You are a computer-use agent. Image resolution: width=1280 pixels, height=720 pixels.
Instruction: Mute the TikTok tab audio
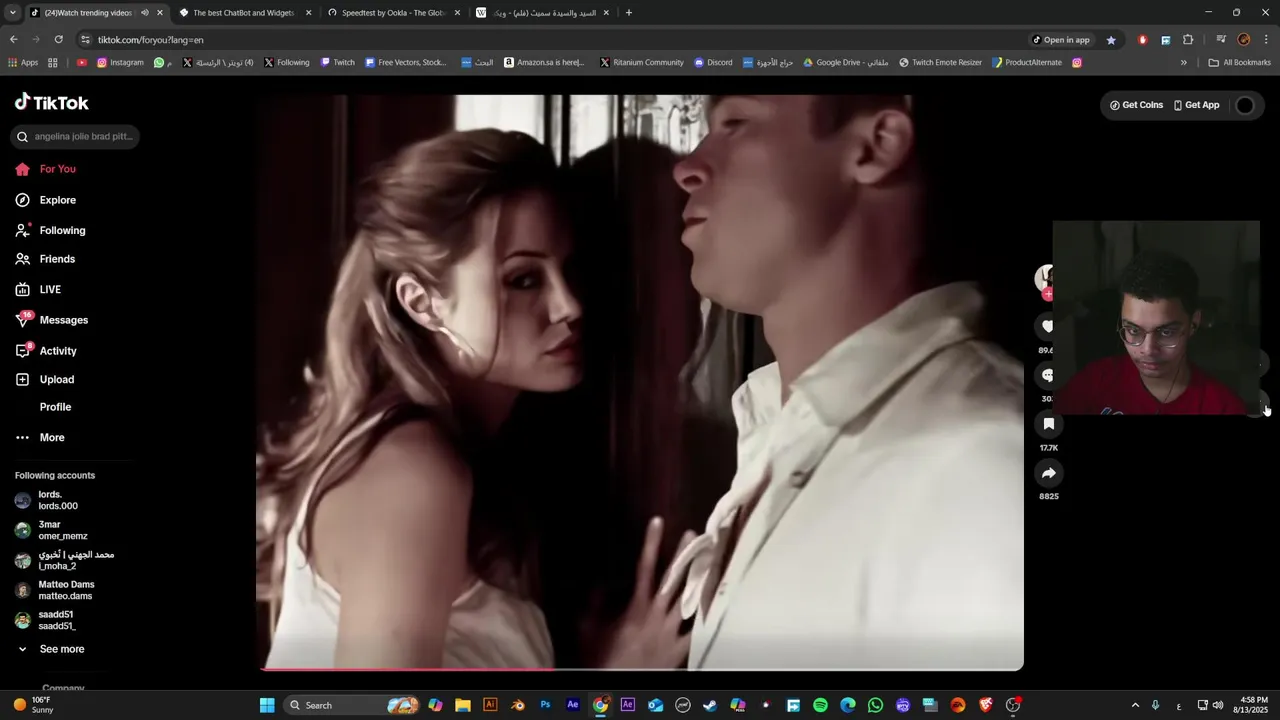[x=144, y=13]
